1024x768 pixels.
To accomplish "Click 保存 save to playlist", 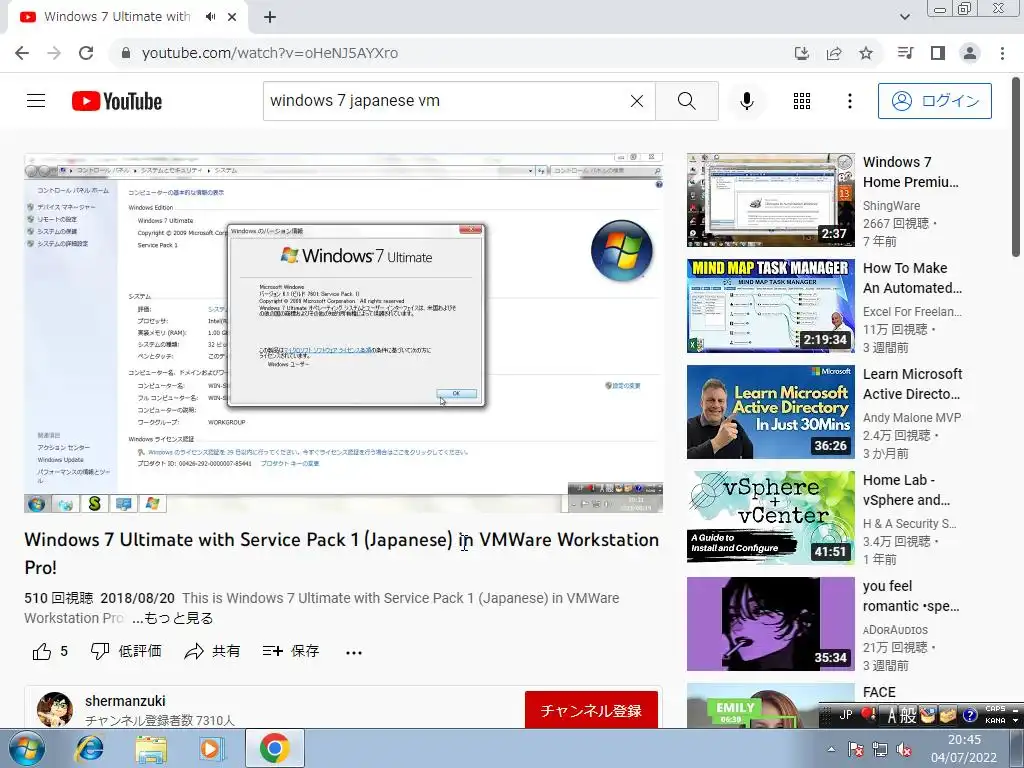I will (x=291, y=651).
